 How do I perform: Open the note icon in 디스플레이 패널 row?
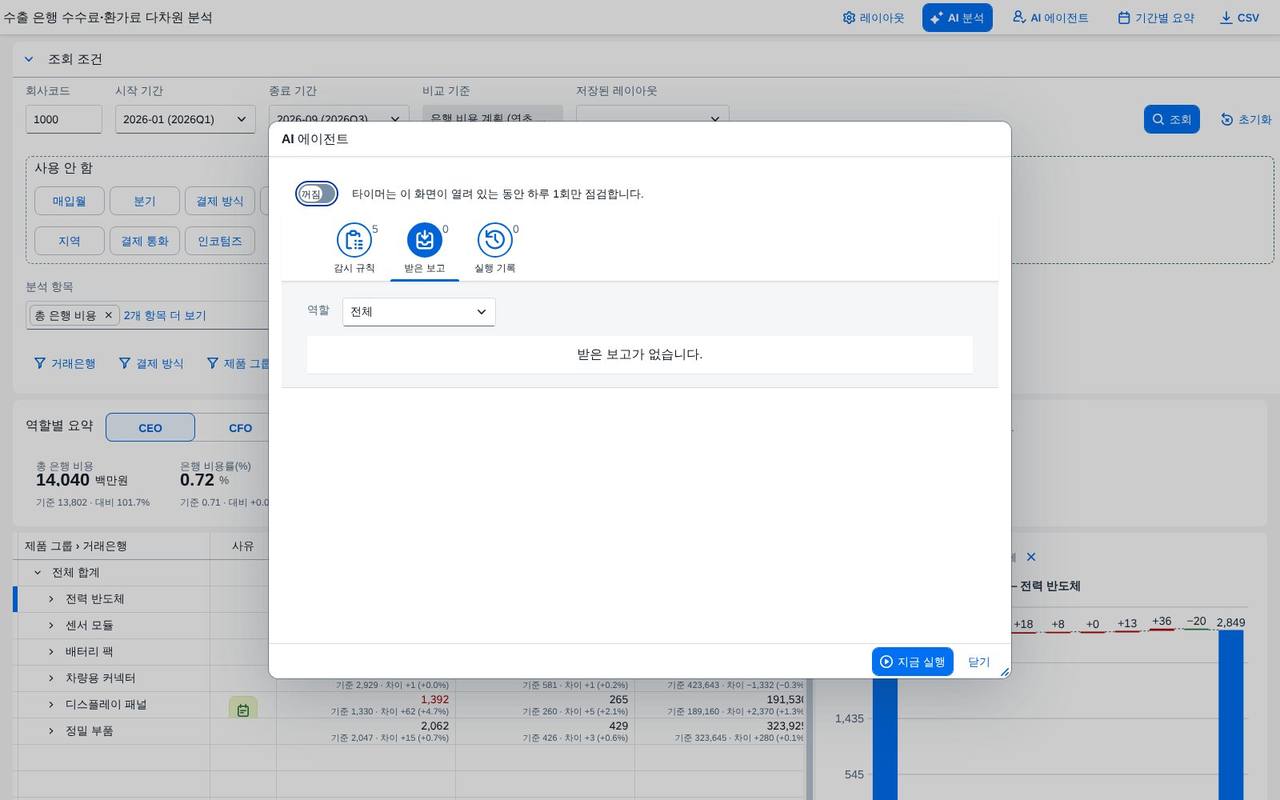(x=243, y=709)
